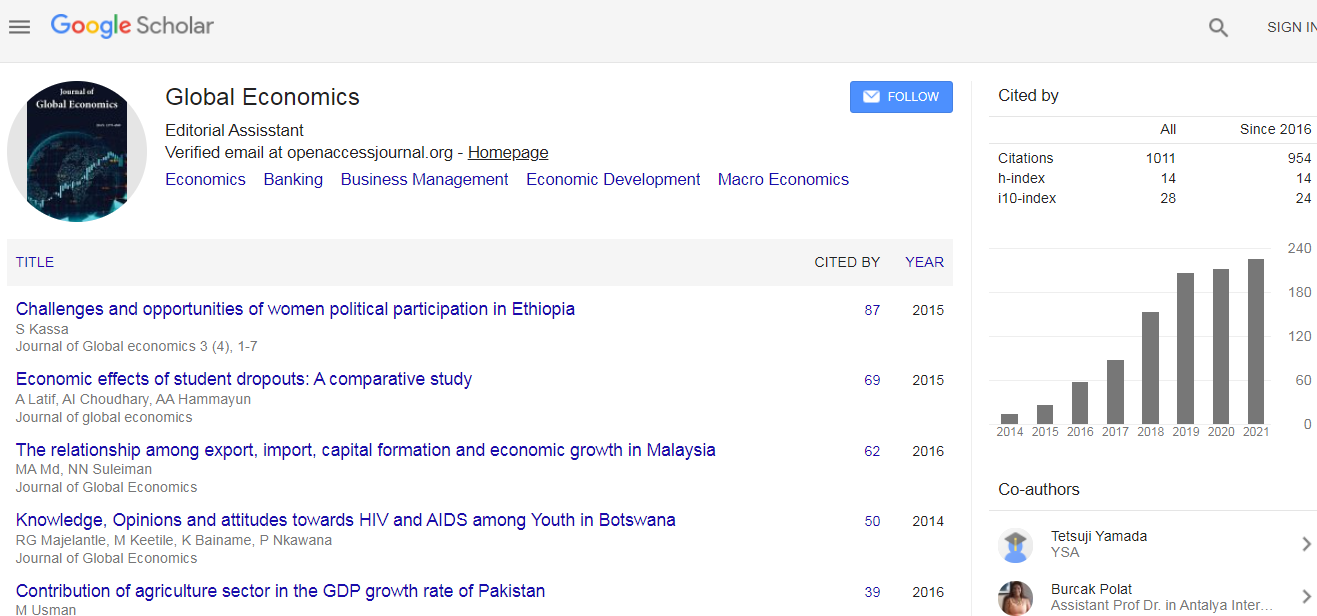This screenshot has height=616, width=1317.
Task: Select the Macro Economics interest tag
Action: 783,180
